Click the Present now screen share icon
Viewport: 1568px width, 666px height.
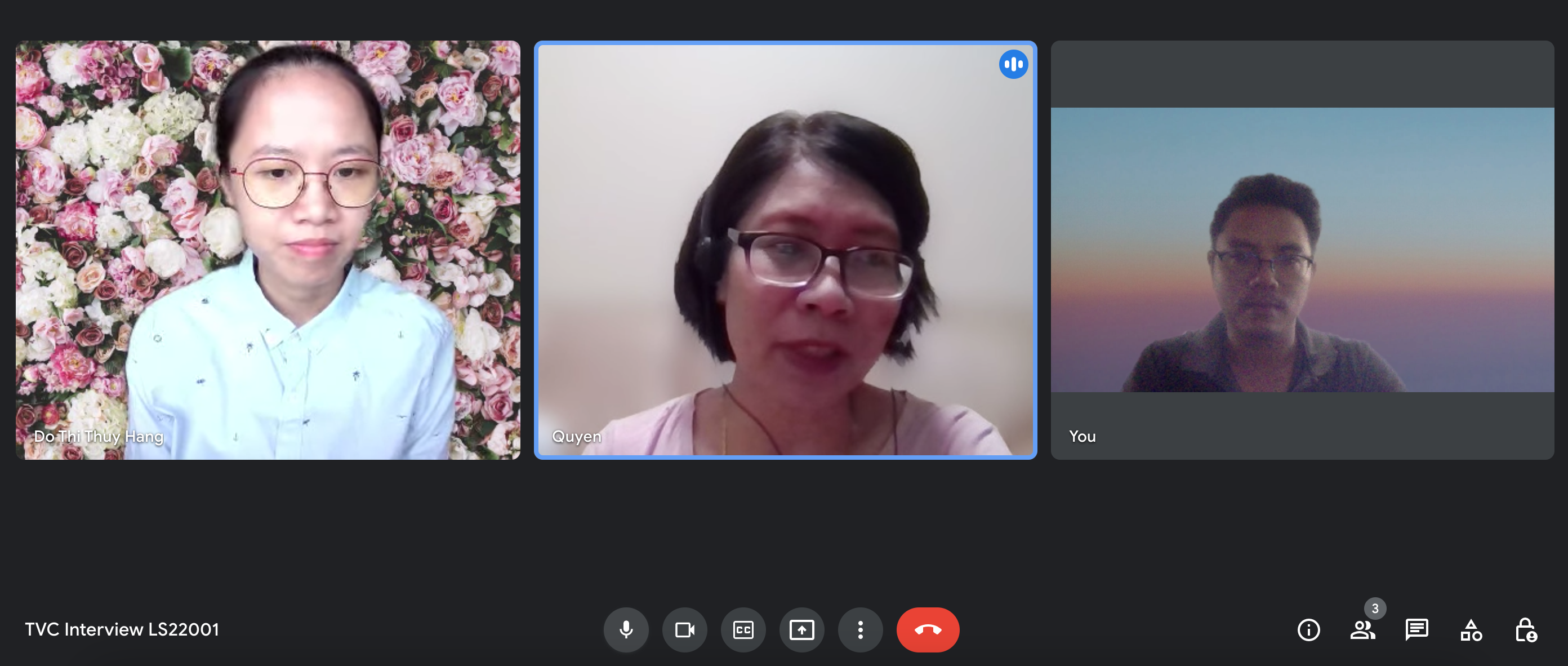coord(801,629)
